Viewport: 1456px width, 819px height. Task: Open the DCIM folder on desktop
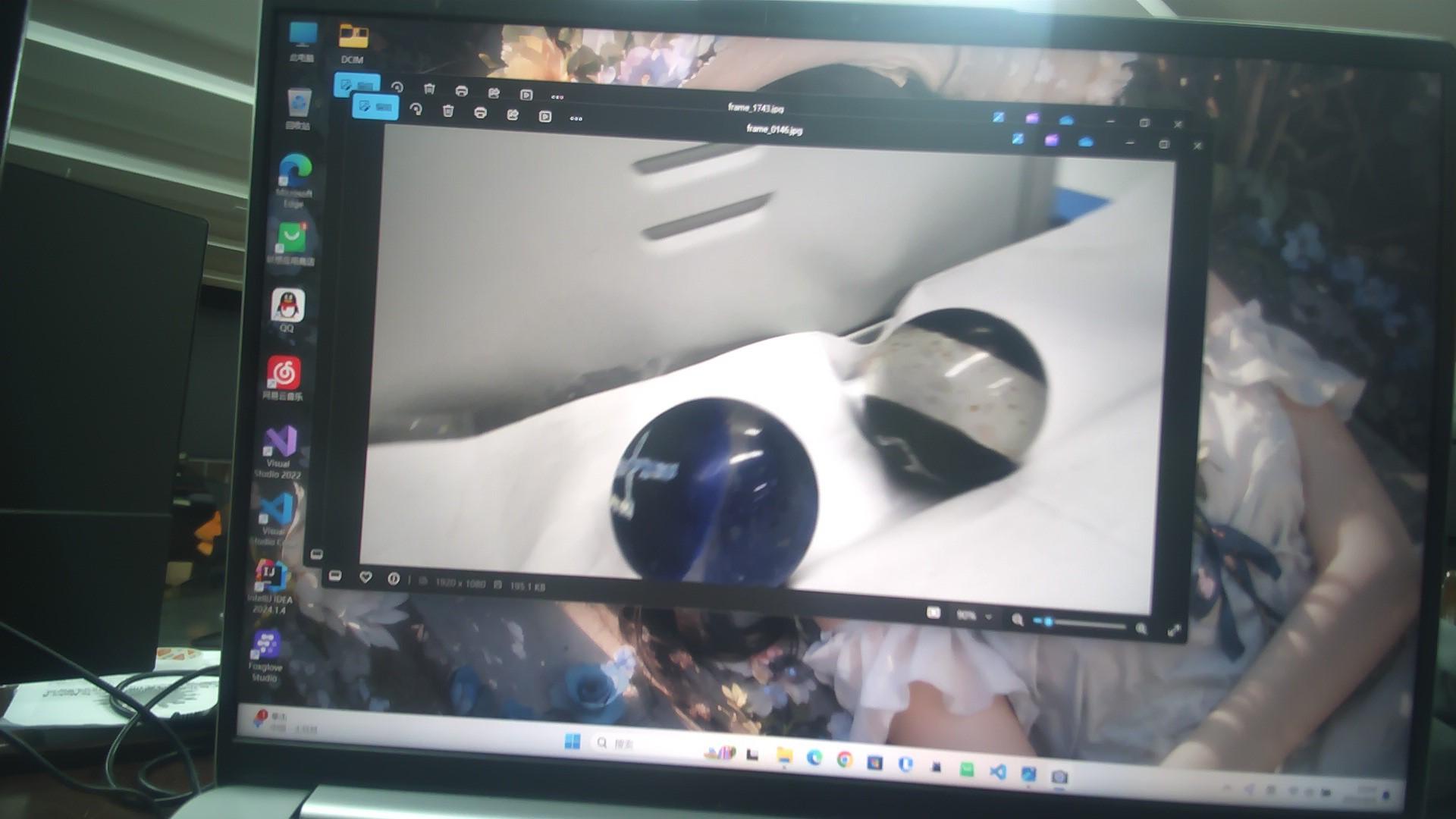353,43
